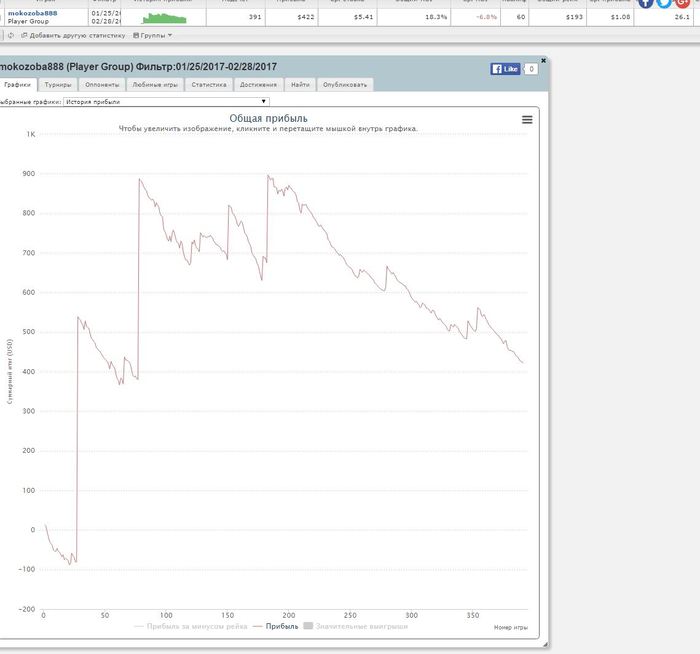700x654 pixels.
Task: Click Добавить другую статистику link
Action: pyautogui.click(x=73, y=35)
